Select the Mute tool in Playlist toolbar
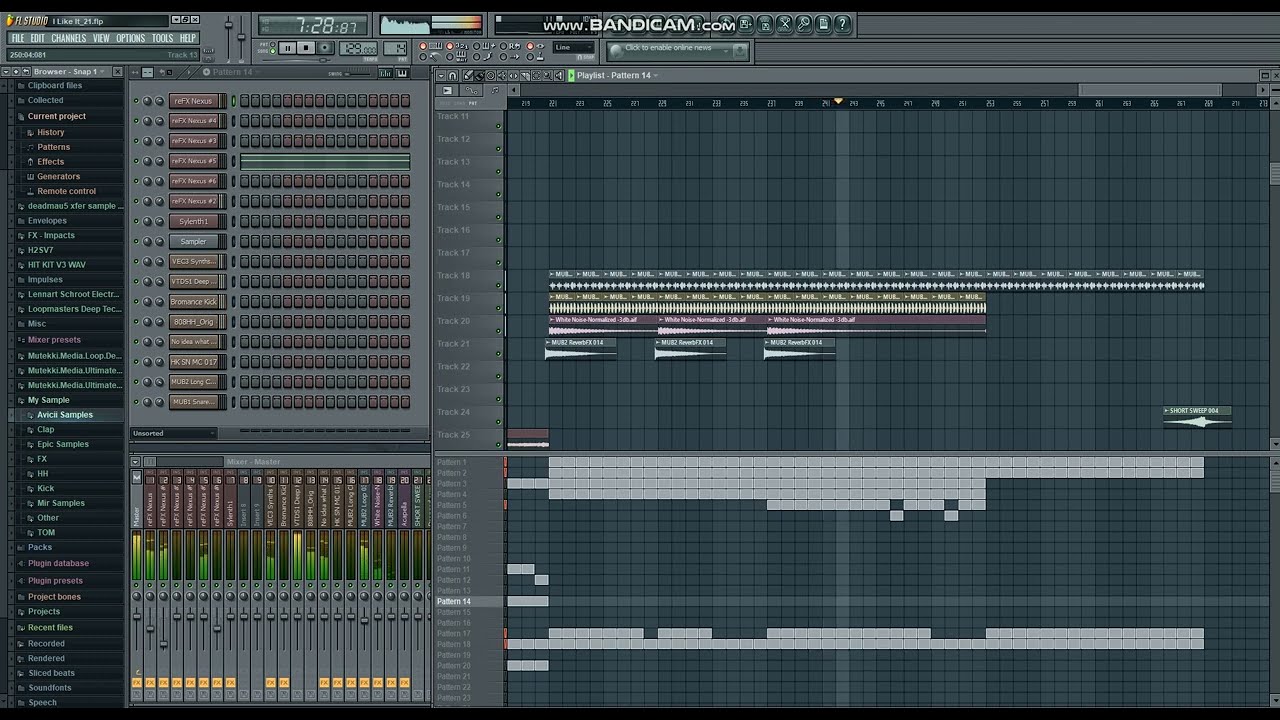 point(502,76)
